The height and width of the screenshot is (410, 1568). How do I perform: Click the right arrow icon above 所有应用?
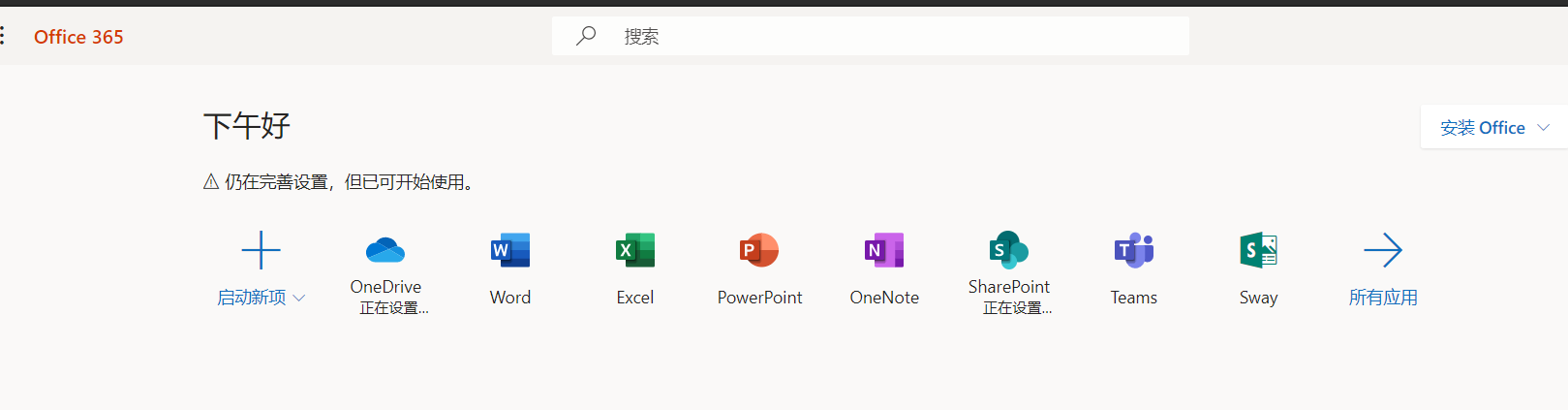(x=1383, y=250)
